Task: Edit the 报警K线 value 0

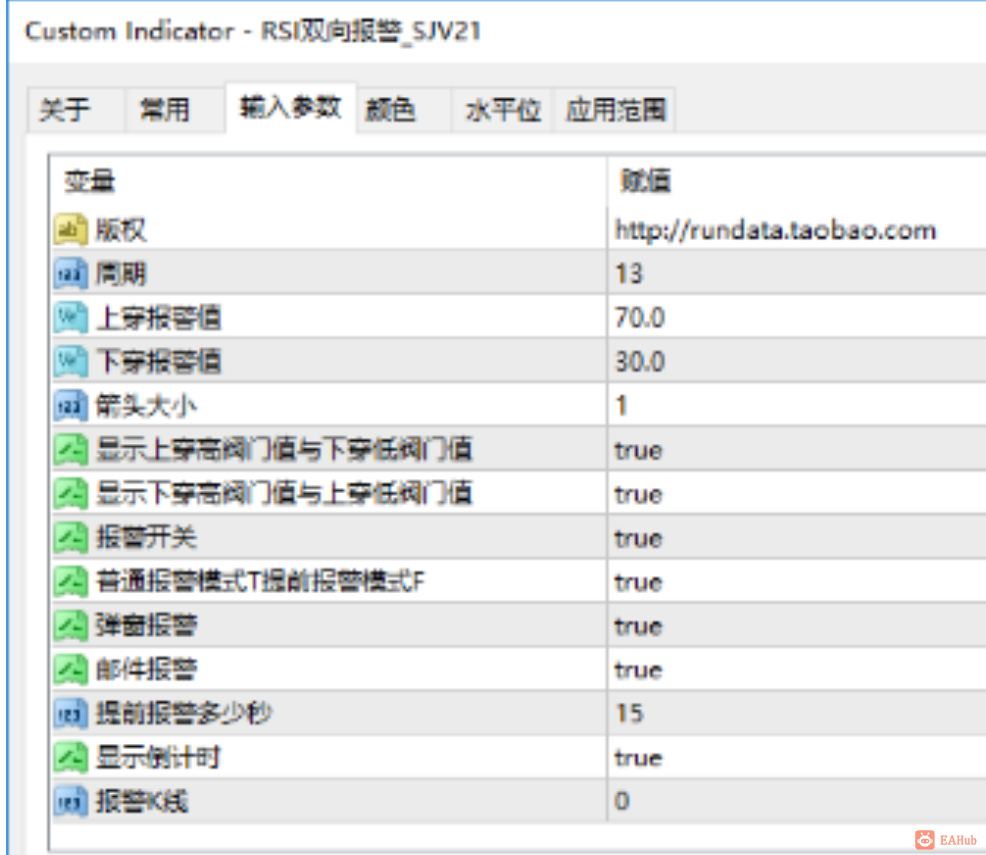Action: [x=622, y=802]
